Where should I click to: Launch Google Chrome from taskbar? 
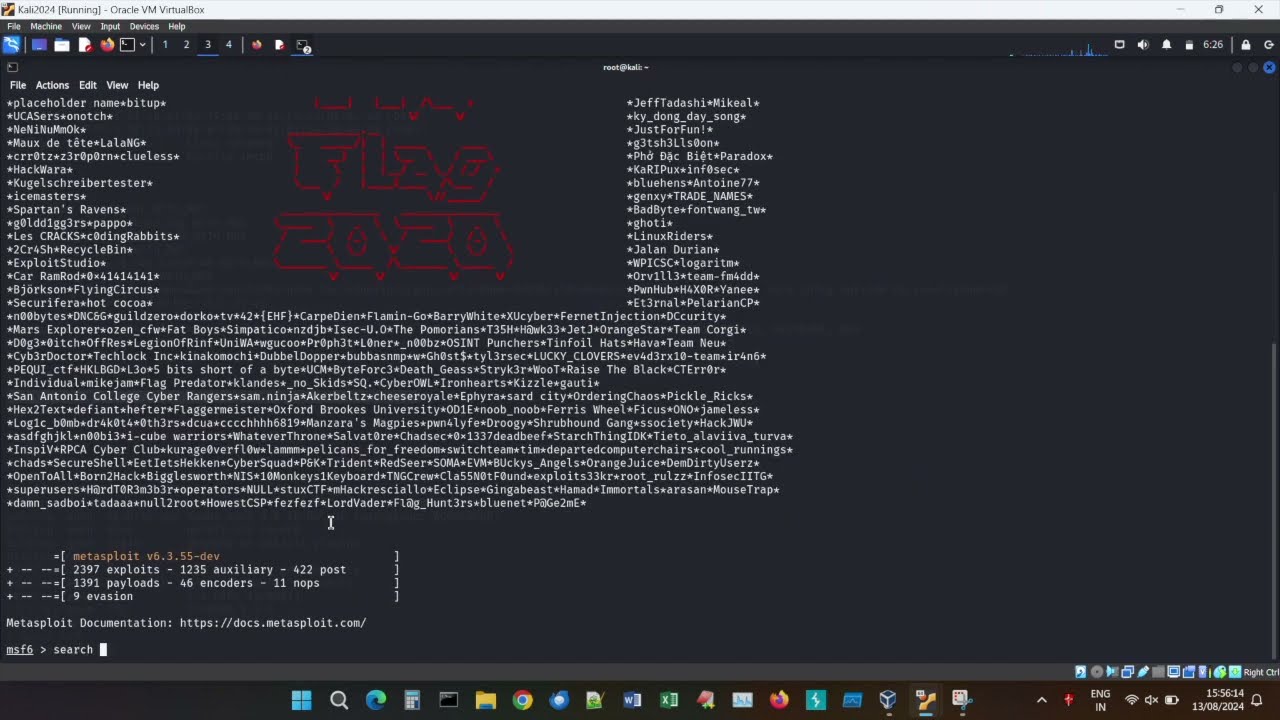[x=523, y=700]
